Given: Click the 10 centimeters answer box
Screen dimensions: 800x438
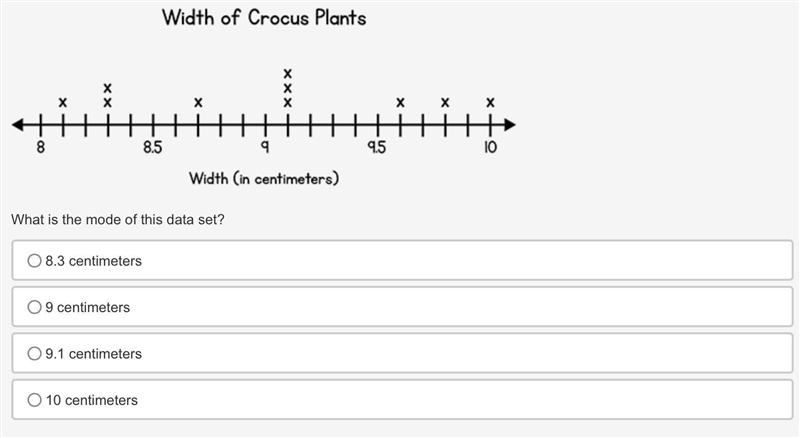Looking at the screenshot, I should tap(402, 400).
